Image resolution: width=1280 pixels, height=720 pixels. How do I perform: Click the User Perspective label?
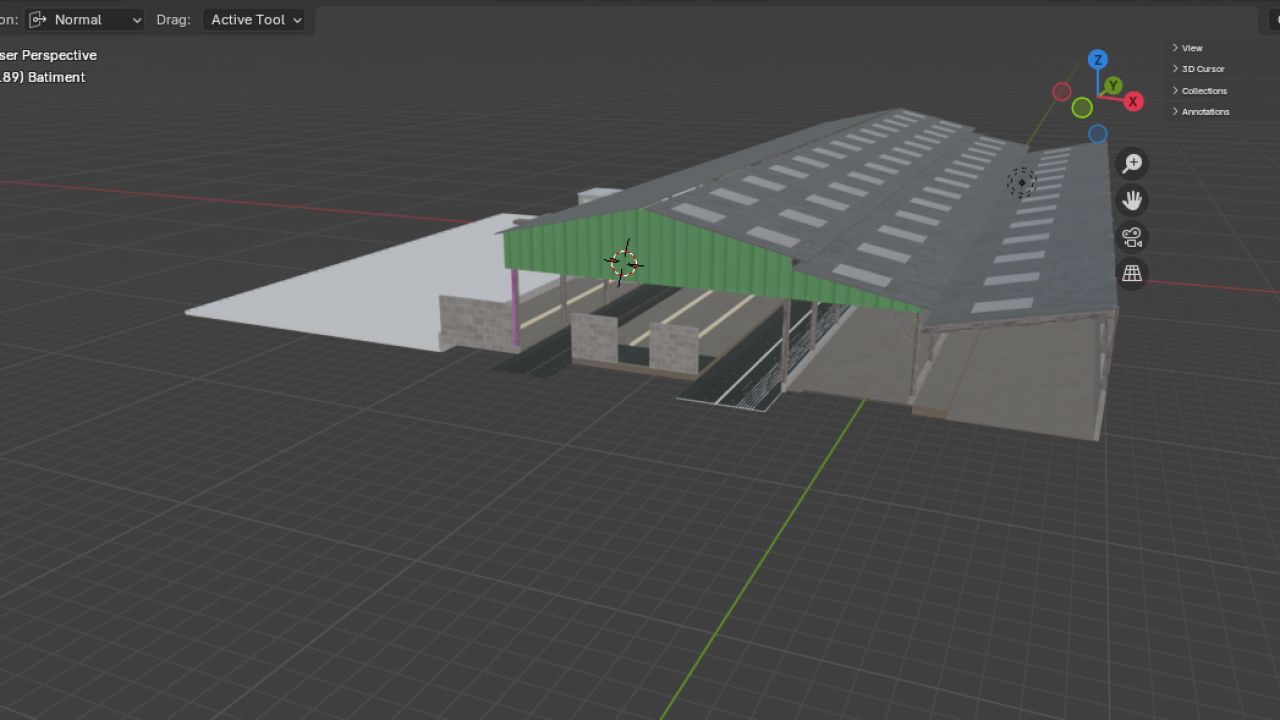pos(48,55)
